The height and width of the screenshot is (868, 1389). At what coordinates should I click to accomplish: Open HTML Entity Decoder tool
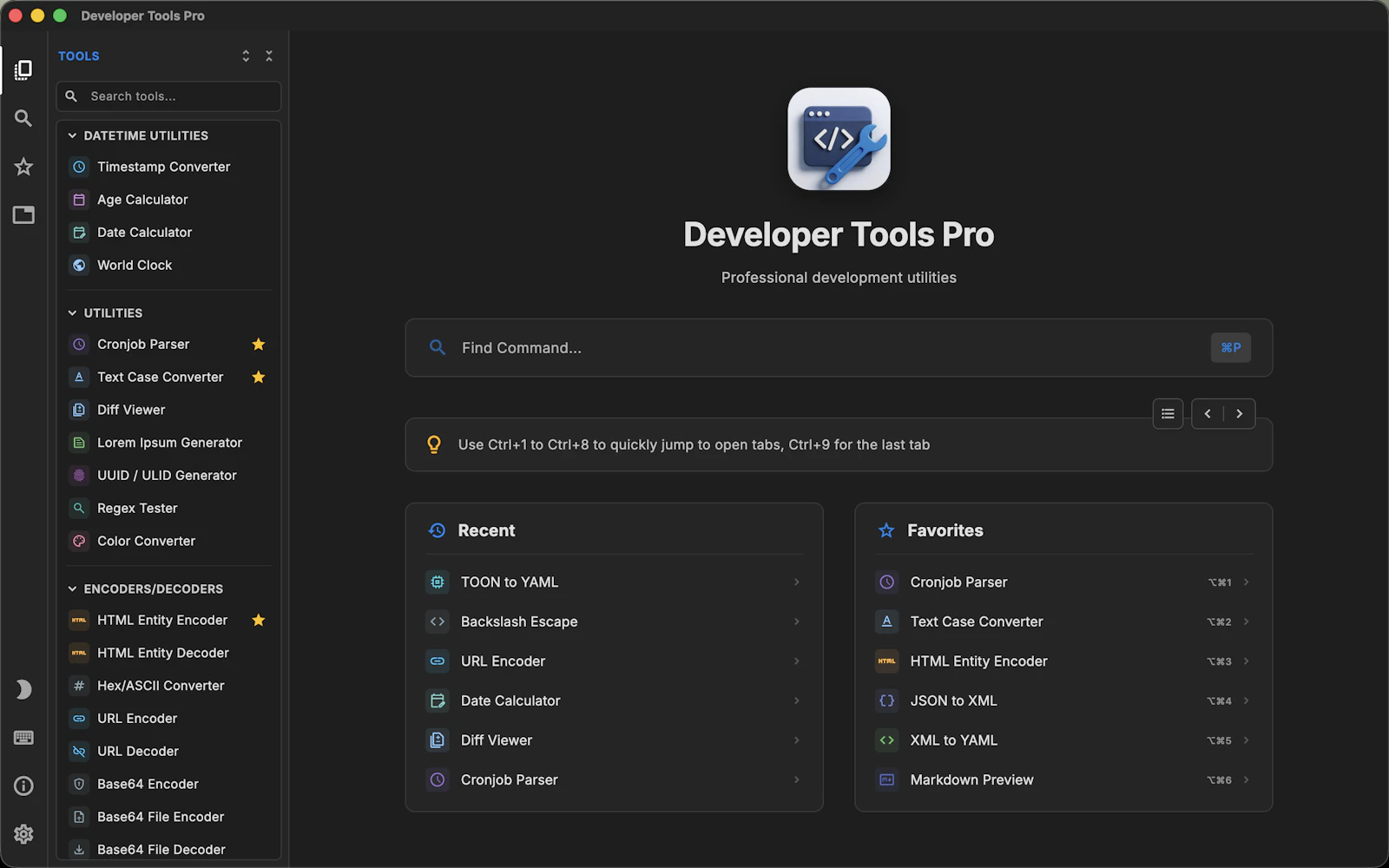coord(168,653)
